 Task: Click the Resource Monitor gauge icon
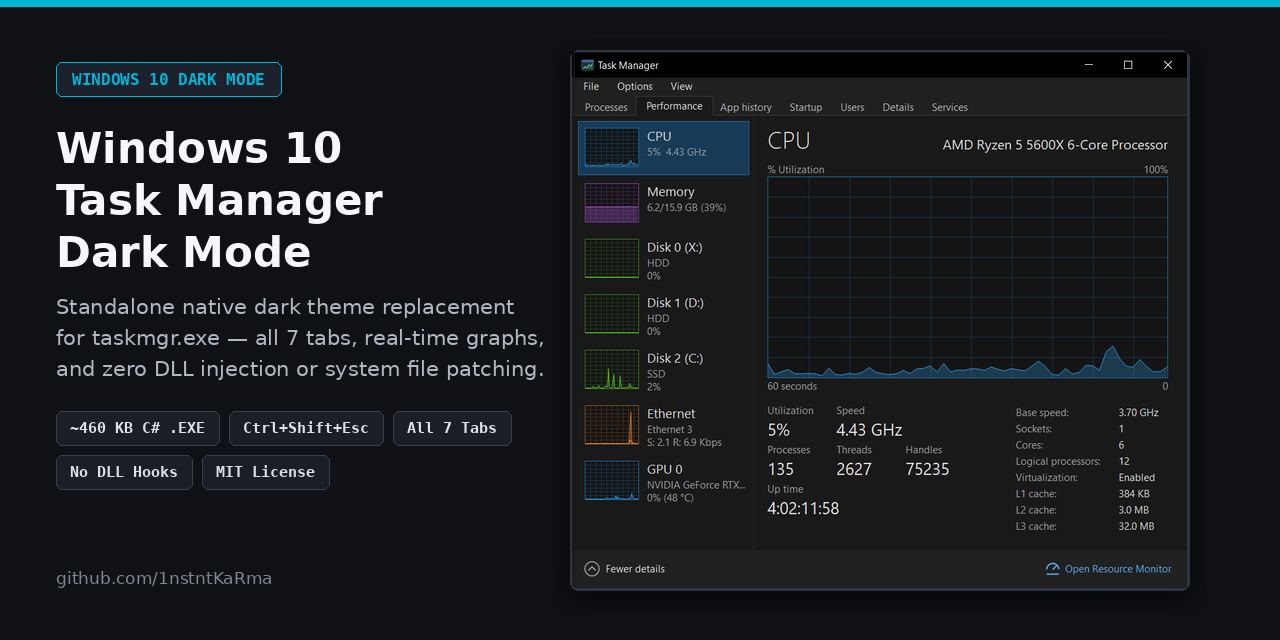1052,569
